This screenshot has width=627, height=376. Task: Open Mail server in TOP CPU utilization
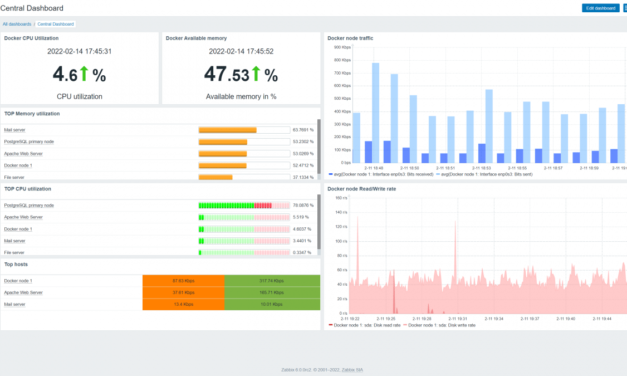14,241
